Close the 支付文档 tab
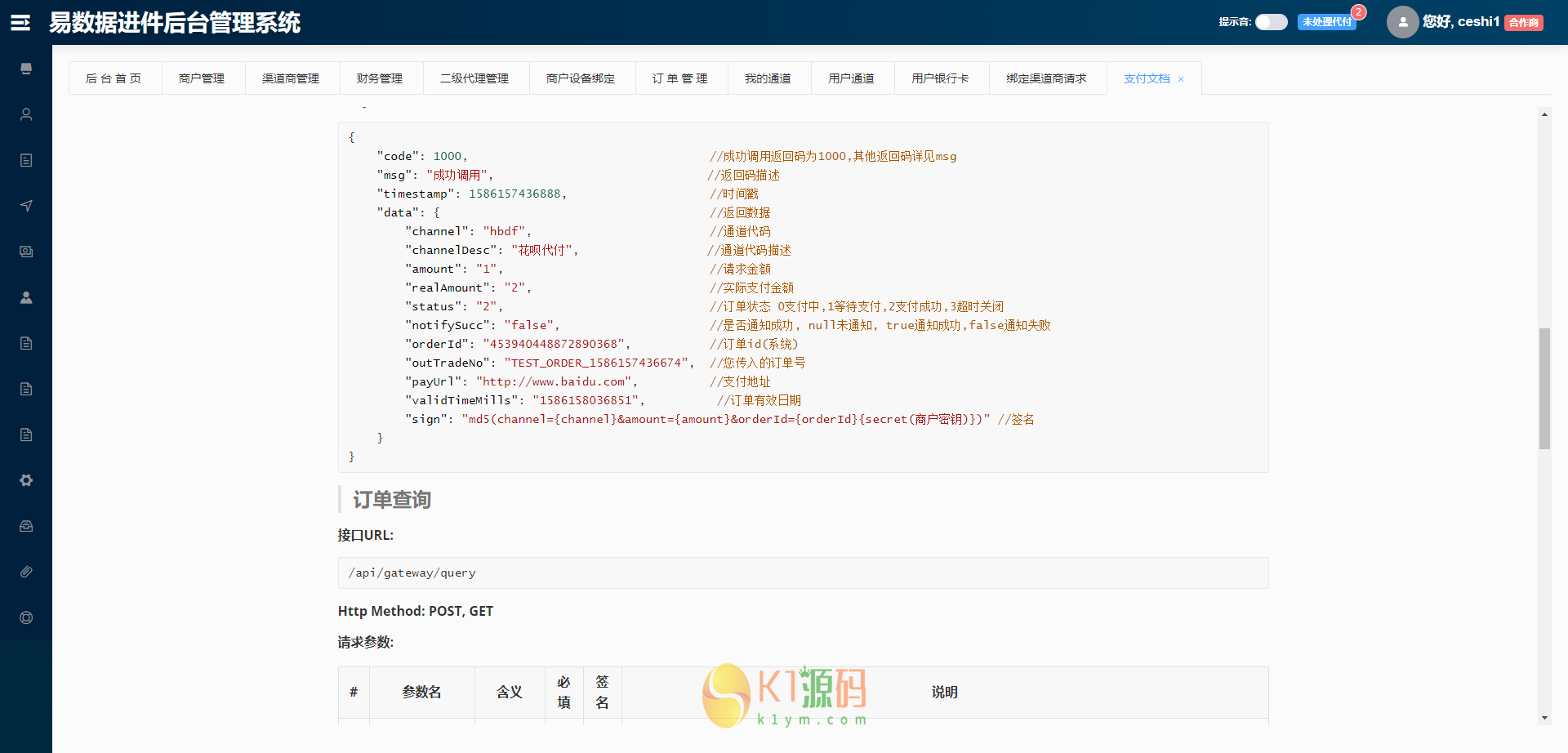This screenshot has width=1568, height=753. point(1181,79)
